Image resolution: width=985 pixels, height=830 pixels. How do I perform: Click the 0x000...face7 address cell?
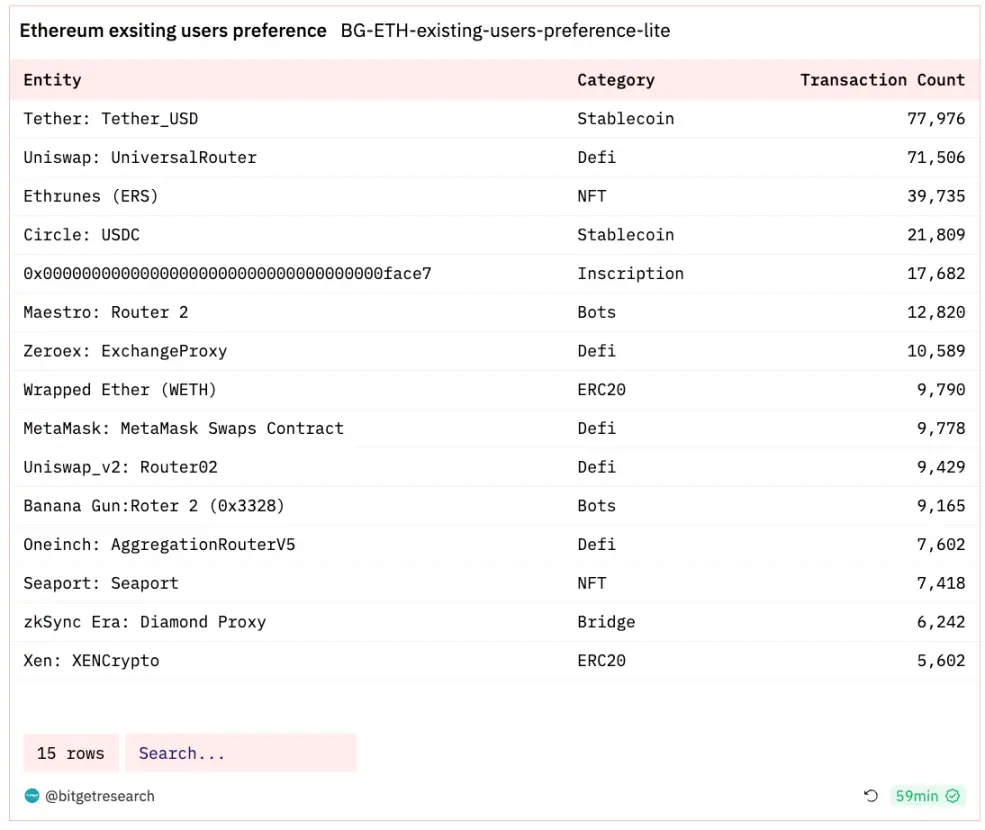[x=227, y=273]
